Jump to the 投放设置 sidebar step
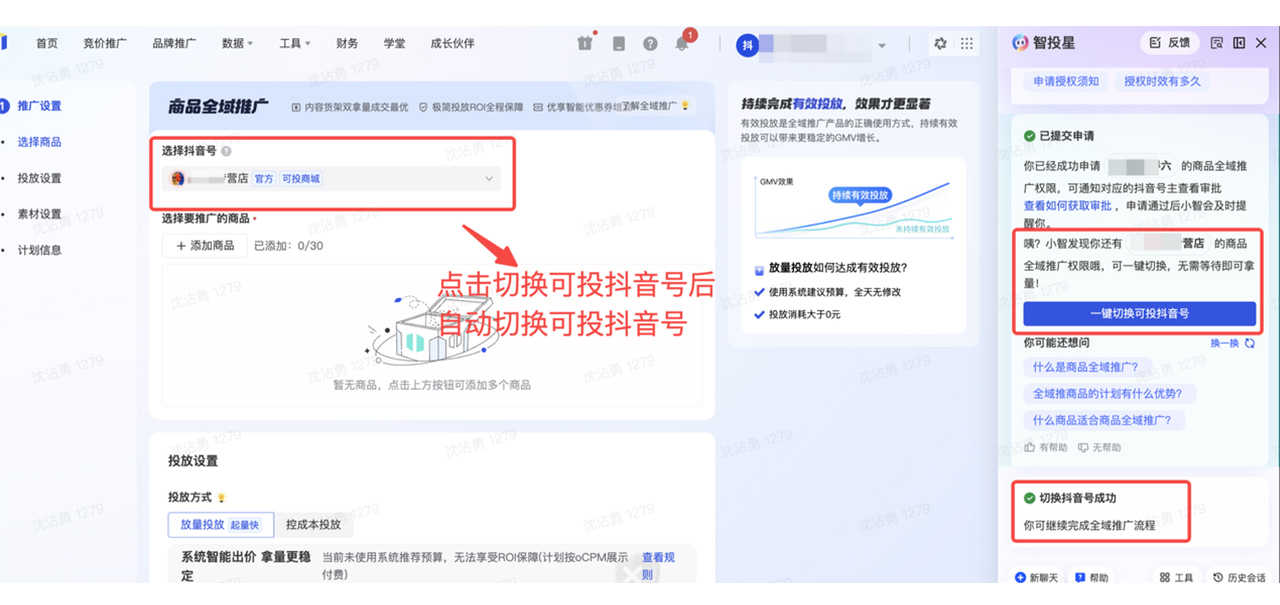The width and height of the screenshot is (1280, 605). pos(39,178)
